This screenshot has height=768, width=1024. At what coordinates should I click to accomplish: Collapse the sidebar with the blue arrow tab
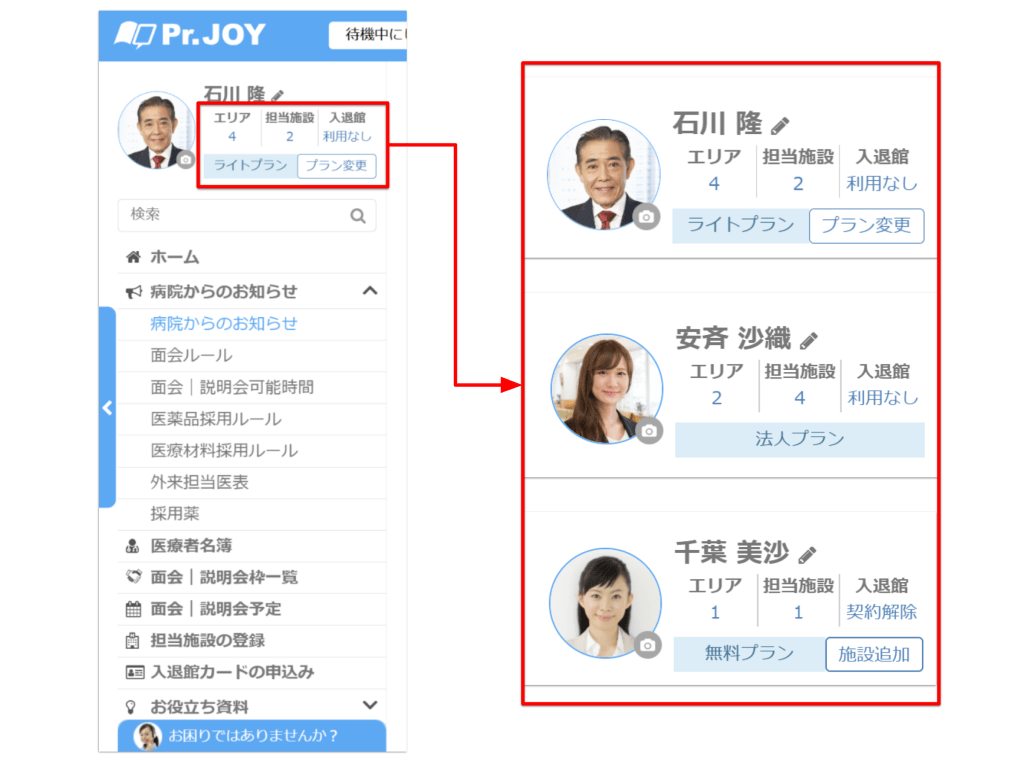click(107, 407)
